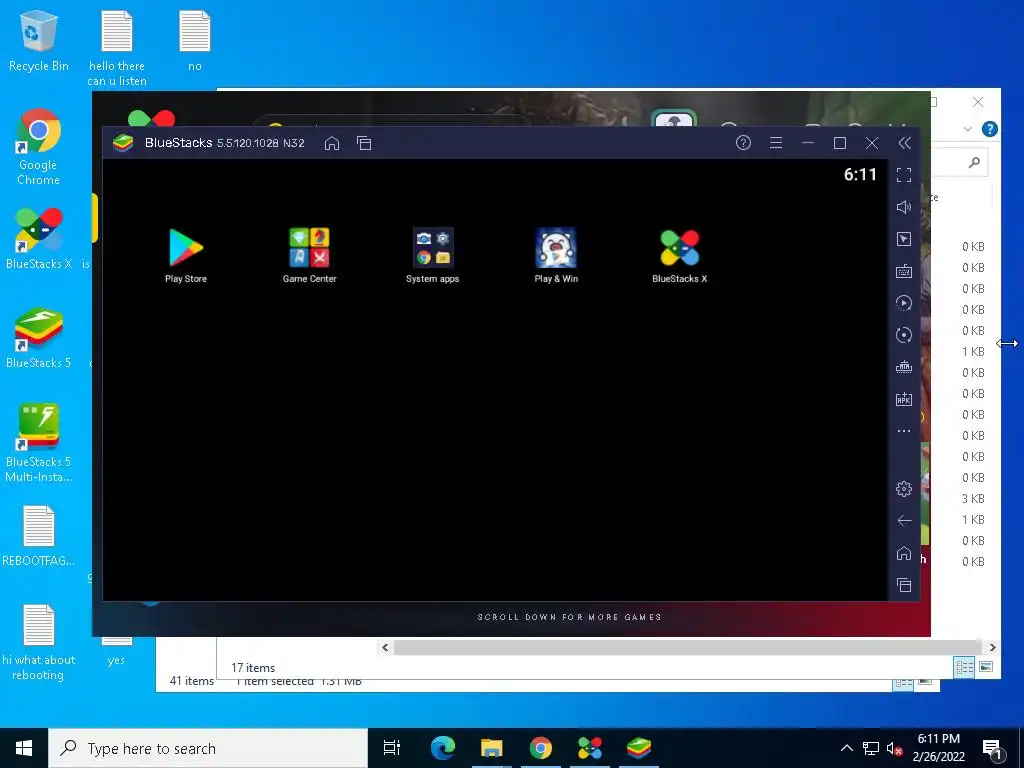Click File Explorer scrollbar's left arrow
Viewport: 1024px width, 768px height.
(x=385, y=647)
